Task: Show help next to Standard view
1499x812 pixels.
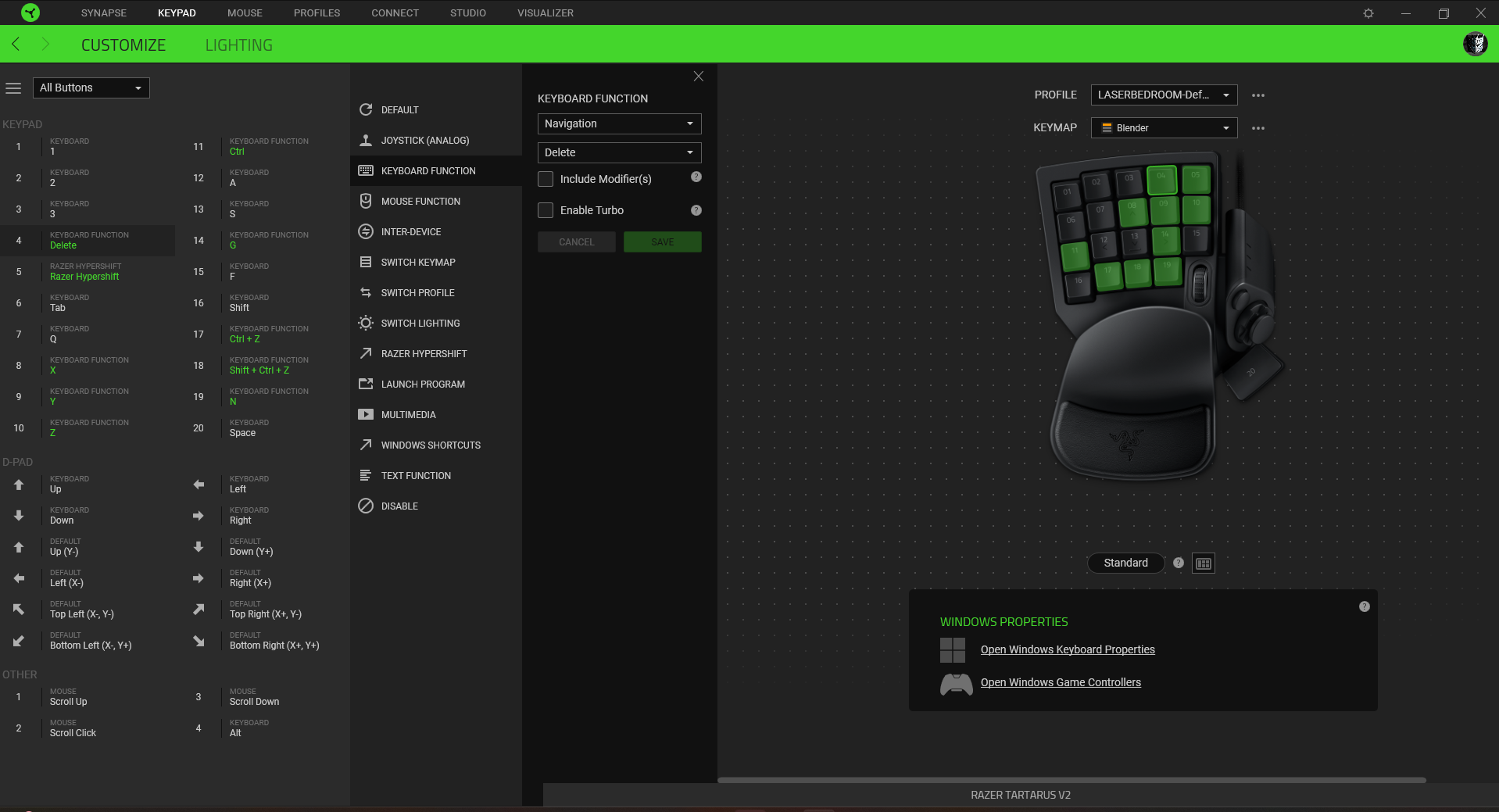Action: (x=1179, y=563)
